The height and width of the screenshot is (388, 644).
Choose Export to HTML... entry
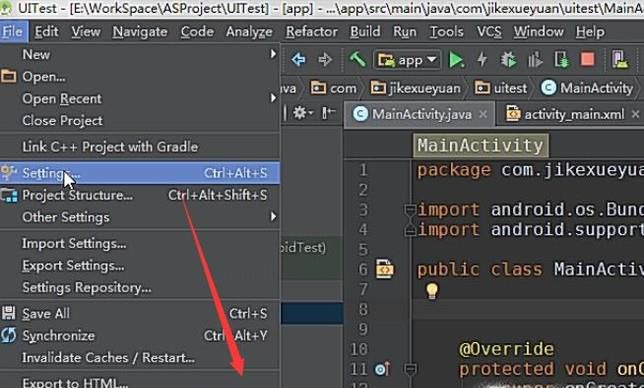tap(140, 382)
